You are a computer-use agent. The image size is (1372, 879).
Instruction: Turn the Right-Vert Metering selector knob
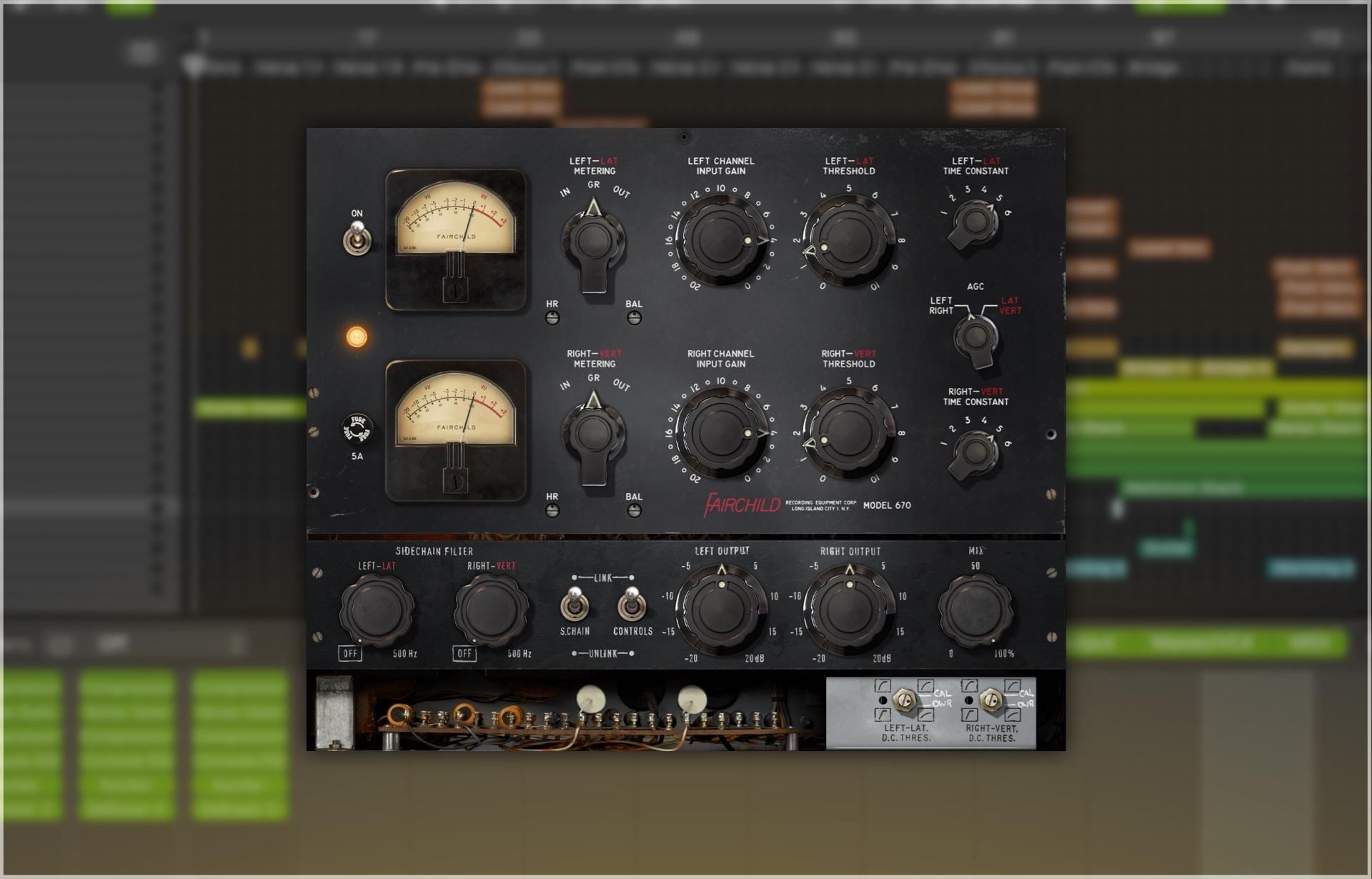[593, 437]
